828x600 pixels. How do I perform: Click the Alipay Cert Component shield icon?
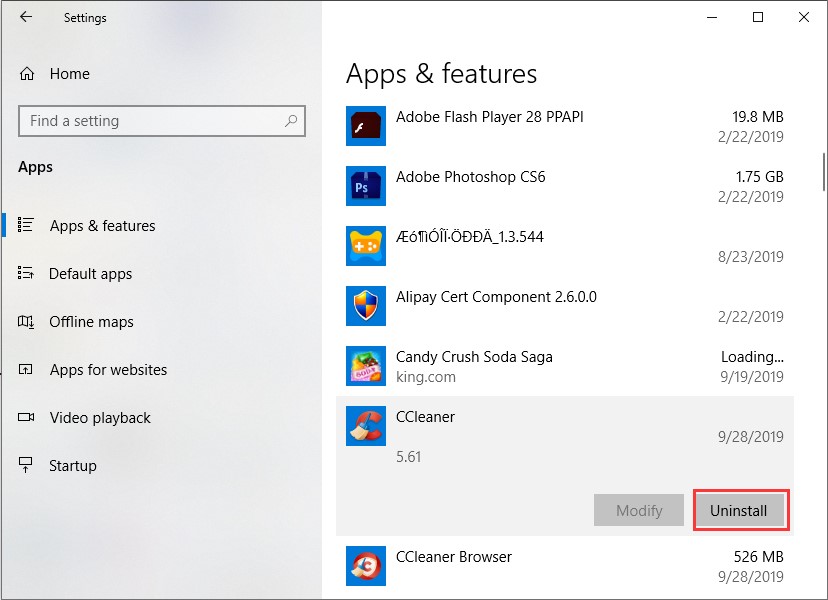tap(366, 306)
